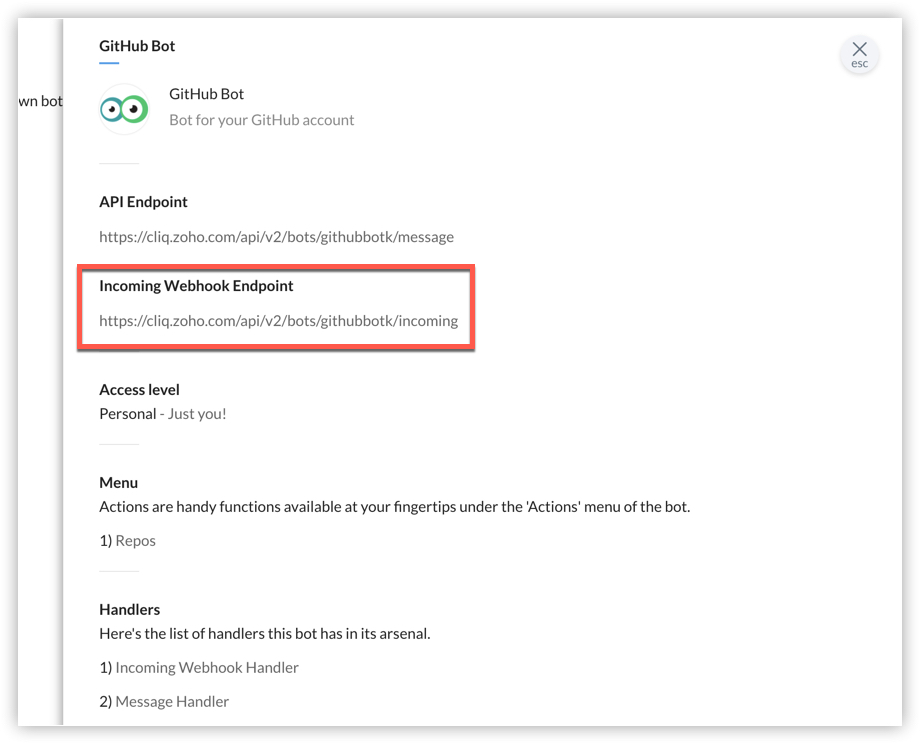920x744 pixels.
Task: Click the Incoming Webhook Endpoint URL
Action: pyautogui.click(x=279, y=320)
